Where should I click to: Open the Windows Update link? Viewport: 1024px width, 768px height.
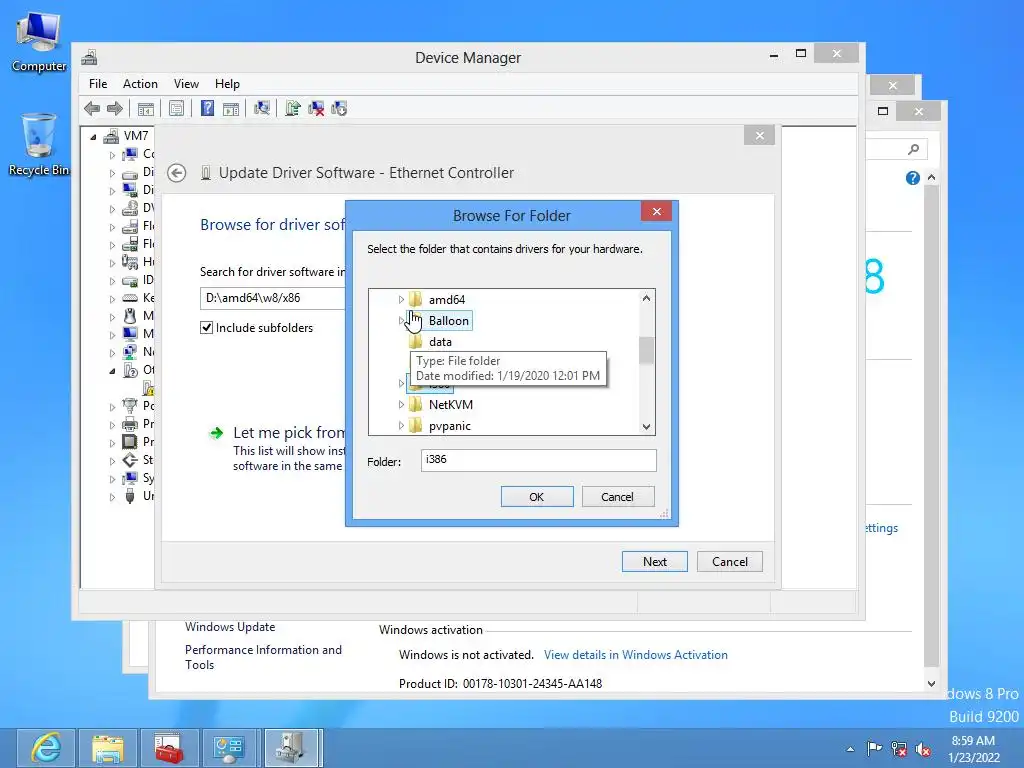230,627
